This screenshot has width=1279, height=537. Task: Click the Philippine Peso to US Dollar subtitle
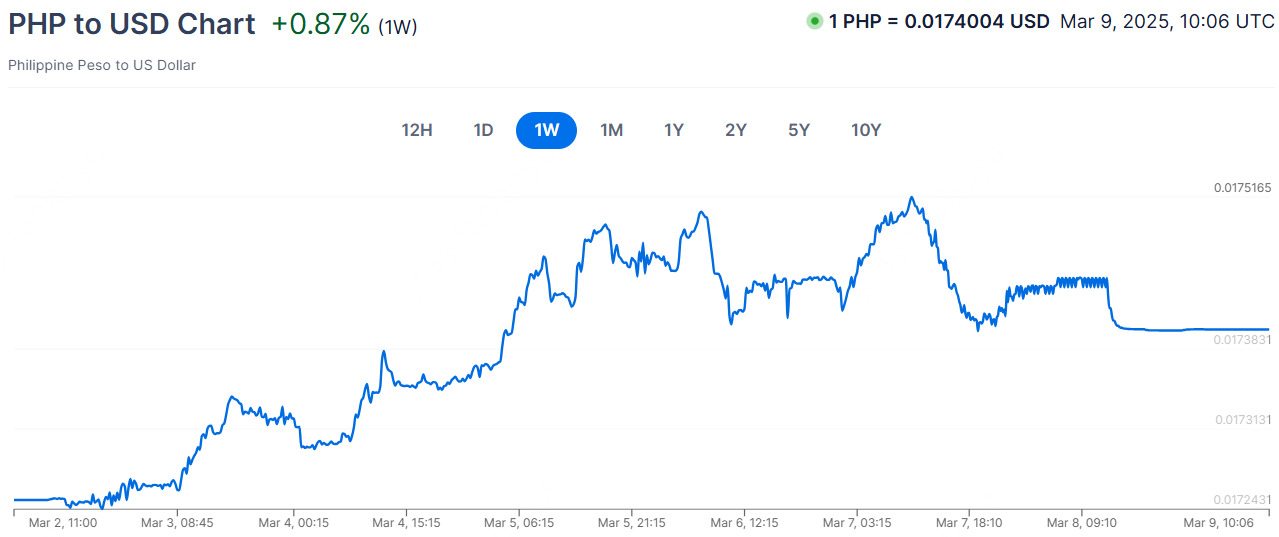tap(102, 65)
